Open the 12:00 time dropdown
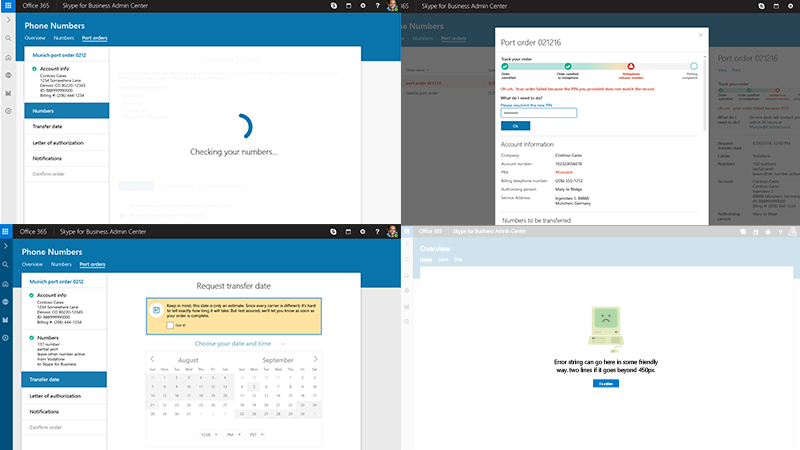Viewport: 800px width, 450px height. point(209,435)
